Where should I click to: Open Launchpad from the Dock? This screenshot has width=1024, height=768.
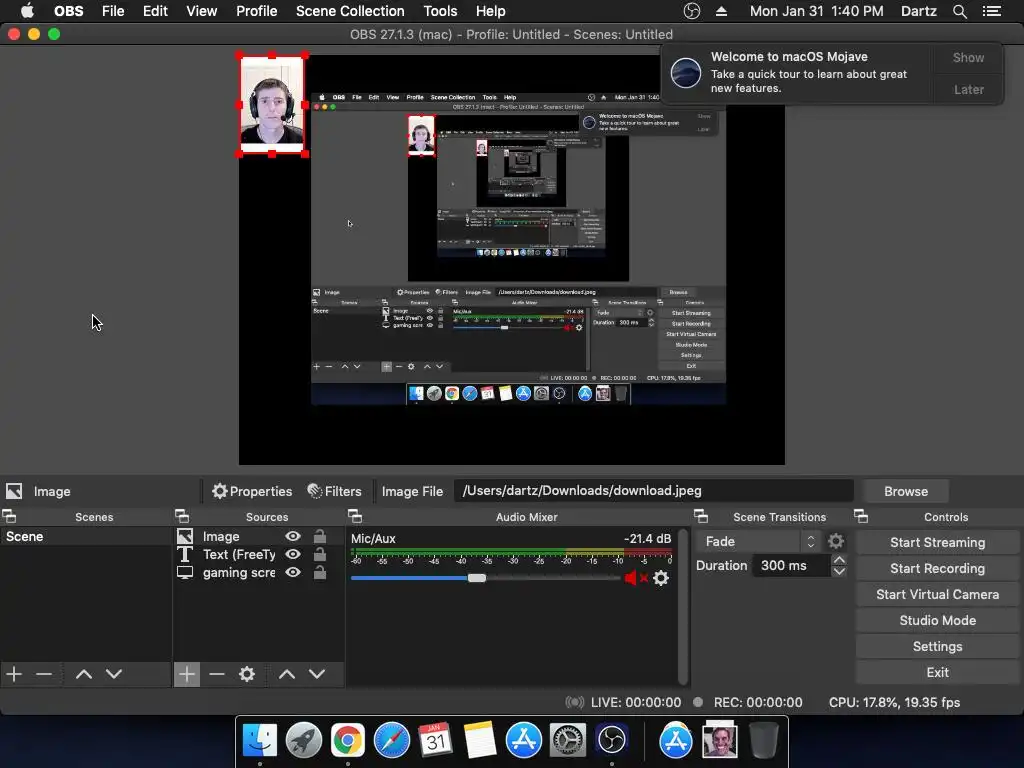point(304,741)
